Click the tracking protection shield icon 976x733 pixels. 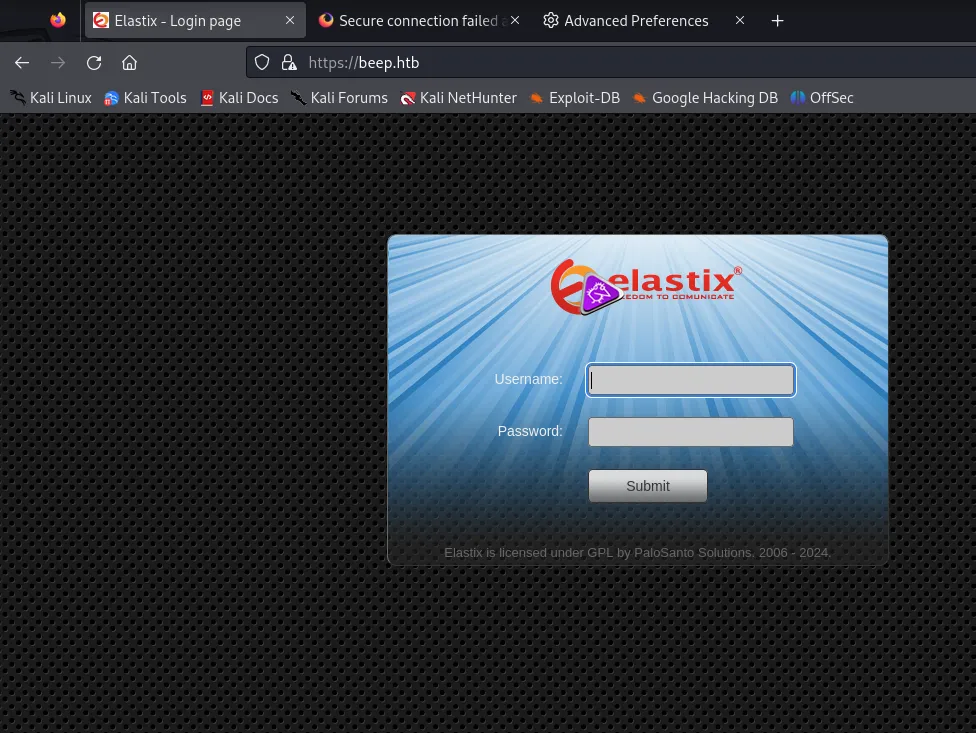262,62
